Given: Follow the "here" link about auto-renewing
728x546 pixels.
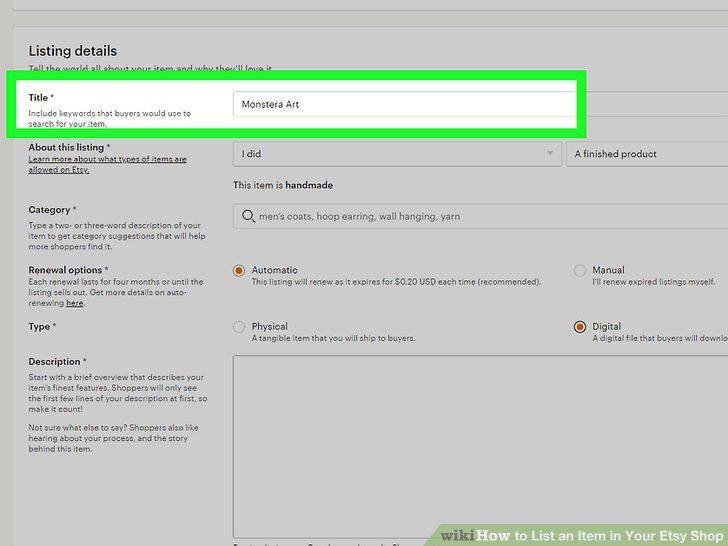Looking at the screenshot, I should (x=74, y=303).
